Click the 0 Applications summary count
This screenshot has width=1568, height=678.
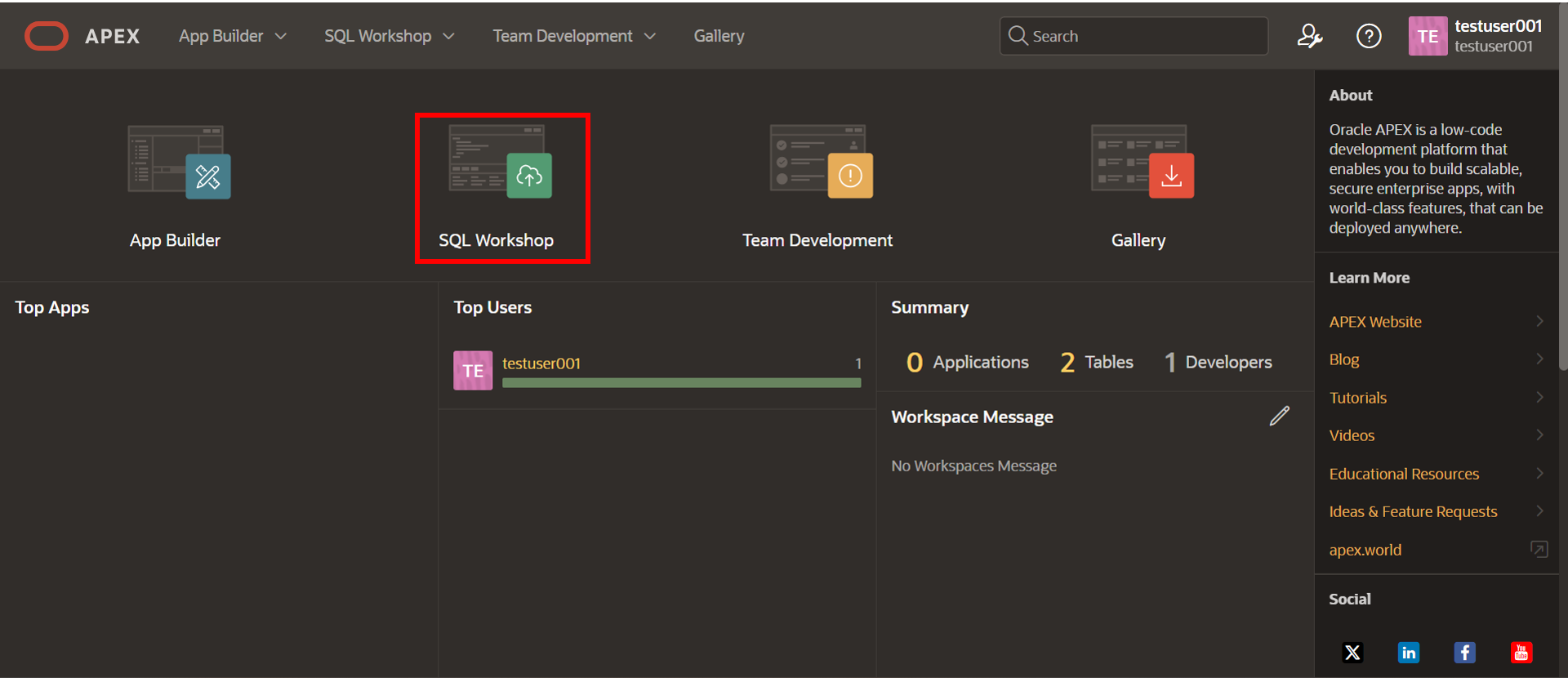coord(967,362)
